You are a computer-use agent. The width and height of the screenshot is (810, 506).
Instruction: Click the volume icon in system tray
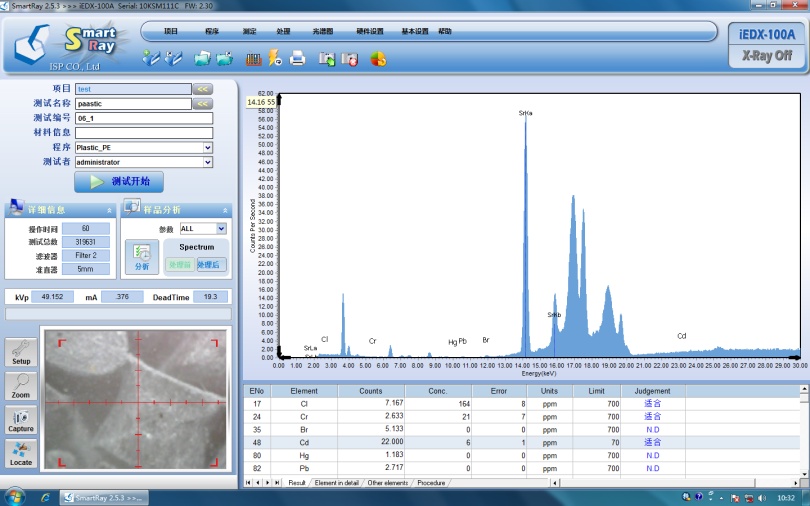click(762, 498)
